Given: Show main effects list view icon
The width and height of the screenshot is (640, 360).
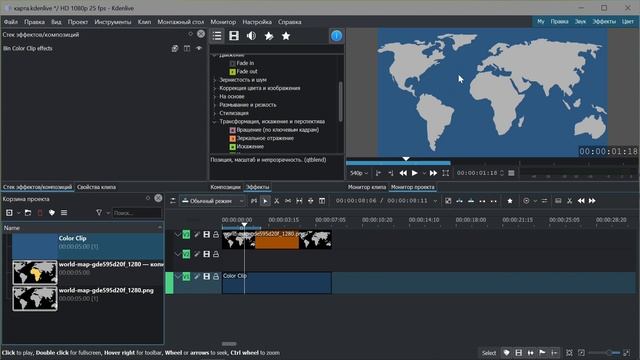Looking at the screenshot, I should pos(217,36).
